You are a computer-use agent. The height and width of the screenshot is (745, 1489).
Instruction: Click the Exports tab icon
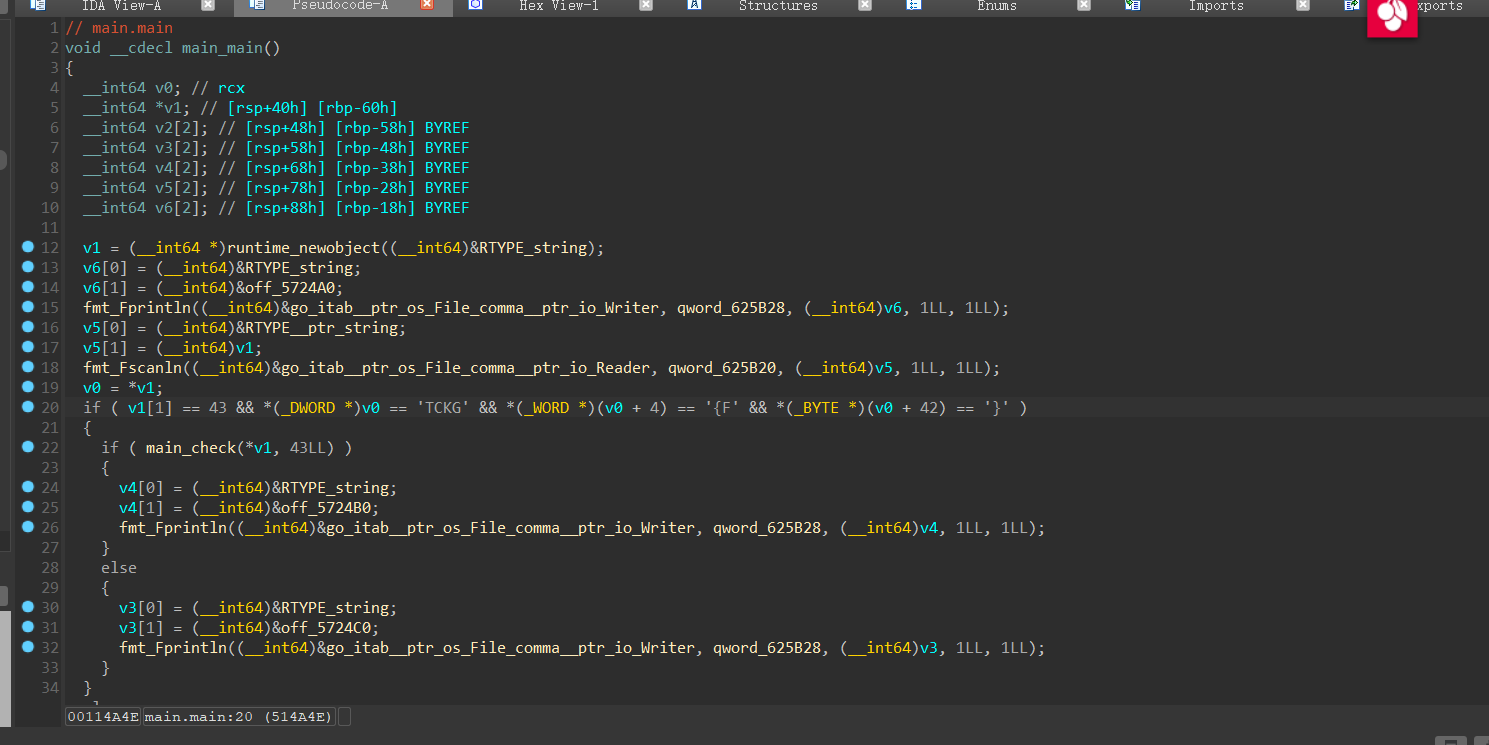coord(1352,5)
